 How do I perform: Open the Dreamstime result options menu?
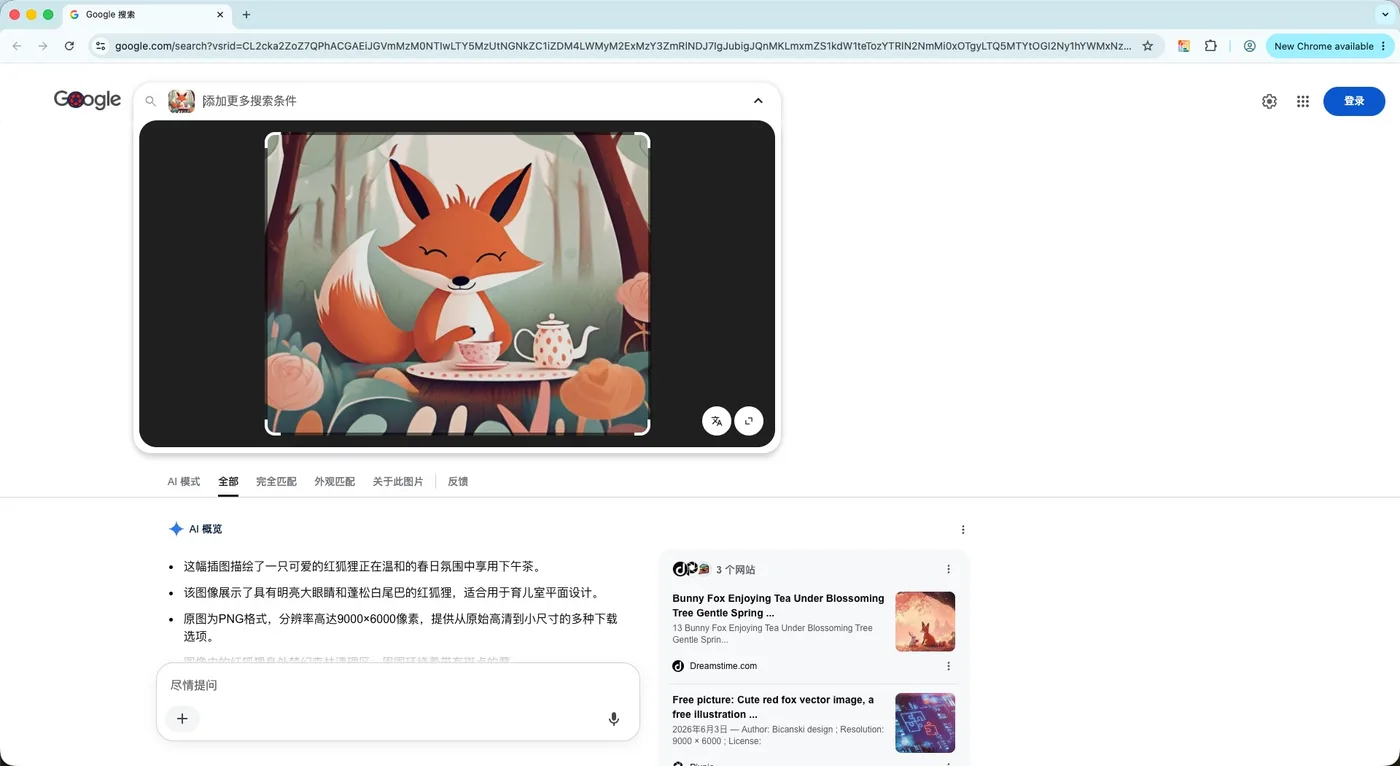pos(948,666)
